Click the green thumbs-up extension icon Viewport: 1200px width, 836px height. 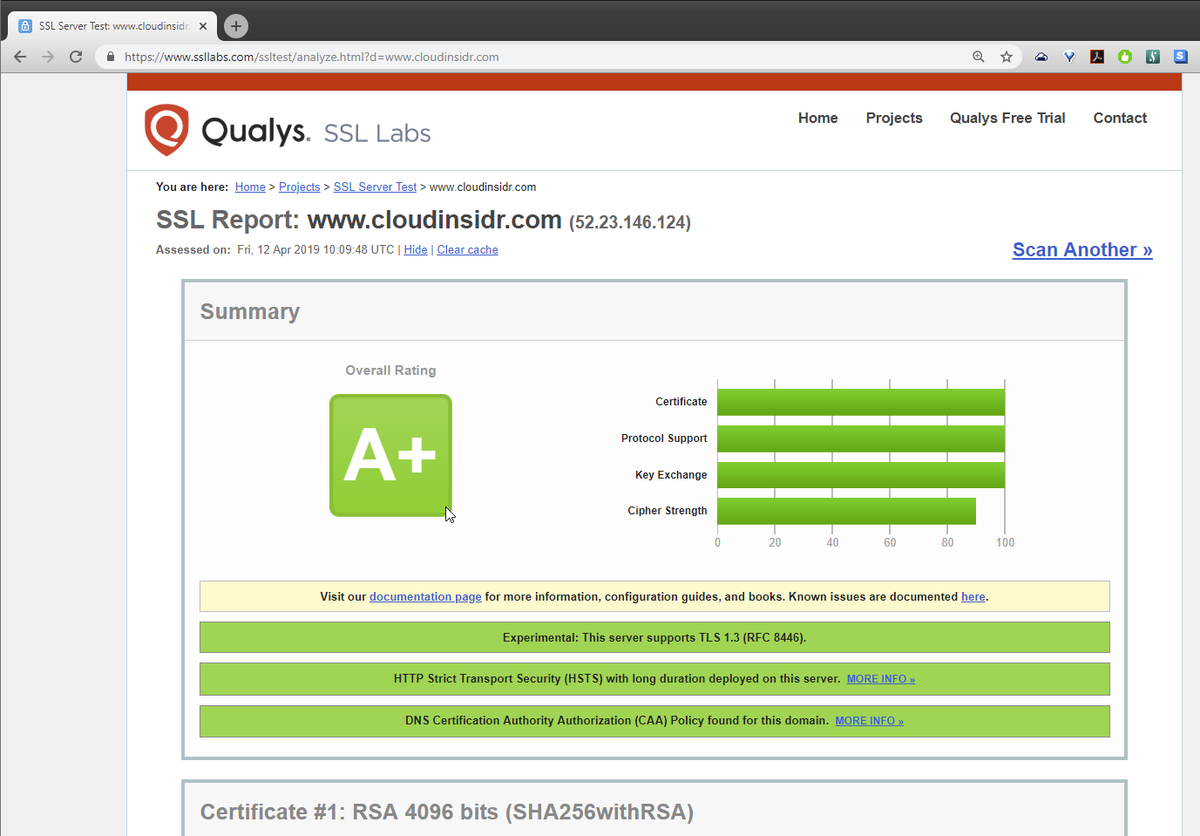point(1125,57)
